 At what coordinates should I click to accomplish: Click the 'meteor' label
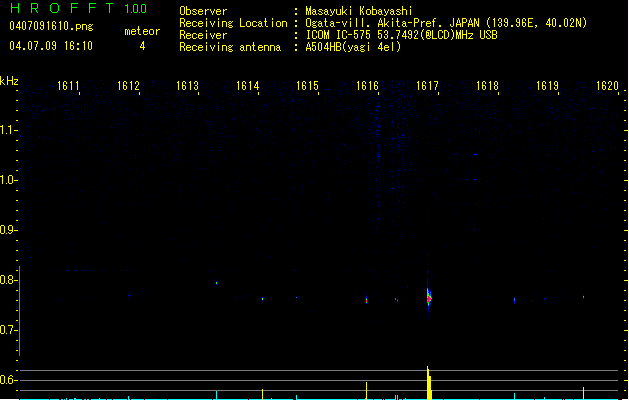click(x=142, y=31)
